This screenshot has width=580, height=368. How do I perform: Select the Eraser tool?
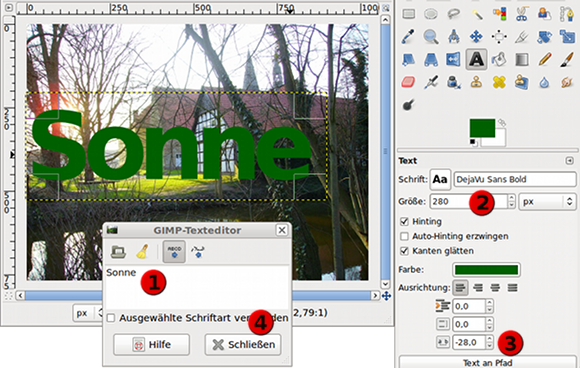408,82
